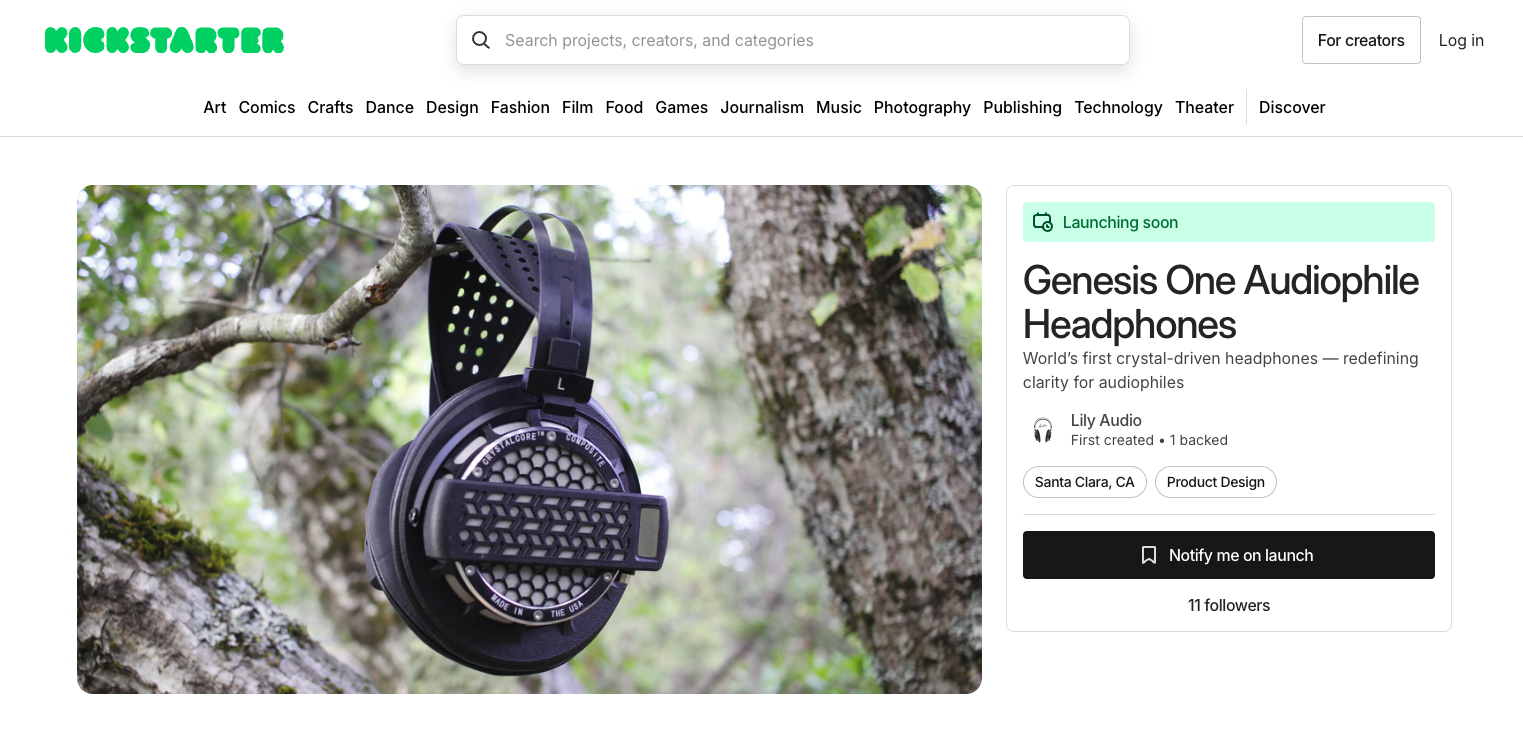This screenshot has height=739, width=1523.
Task: Focus the search projects input field
Action: click(x=793, y=40)
